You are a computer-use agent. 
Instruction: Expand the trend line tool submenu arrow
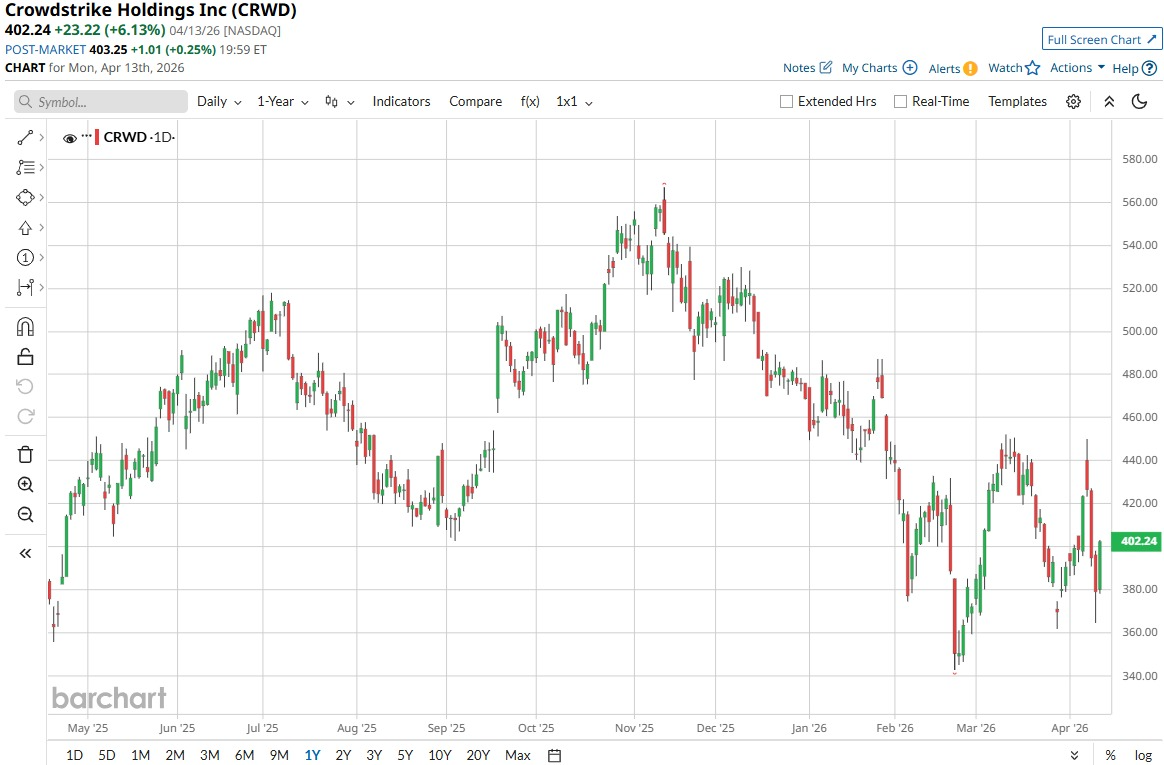(x=42, y=137)
